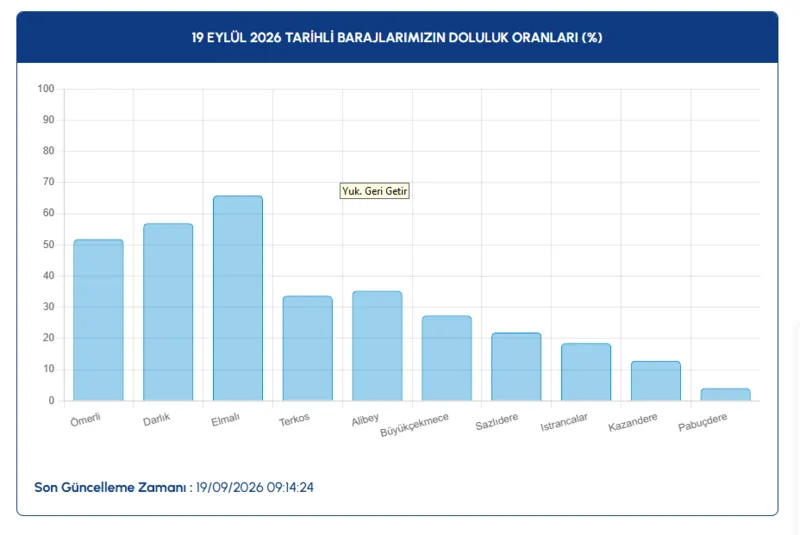
Task: Select the Sazlıdere bar
Action: click(x=516, y=367)
